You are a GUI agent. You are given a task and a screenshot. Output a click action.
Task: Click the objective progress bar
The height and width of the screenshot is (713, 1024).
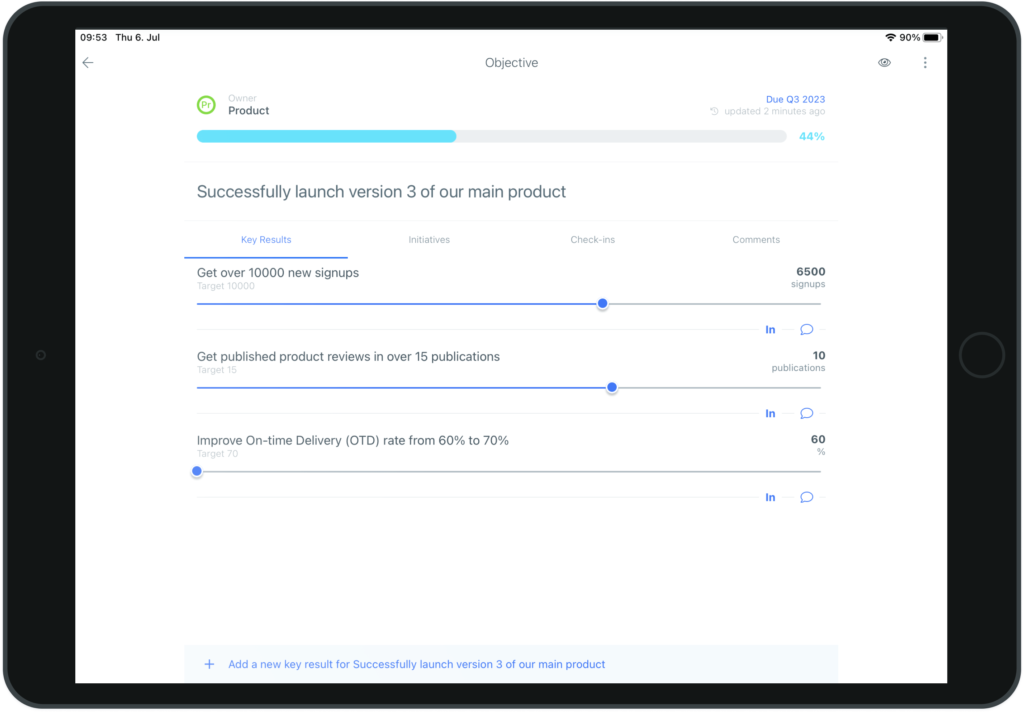pos(491,136)
